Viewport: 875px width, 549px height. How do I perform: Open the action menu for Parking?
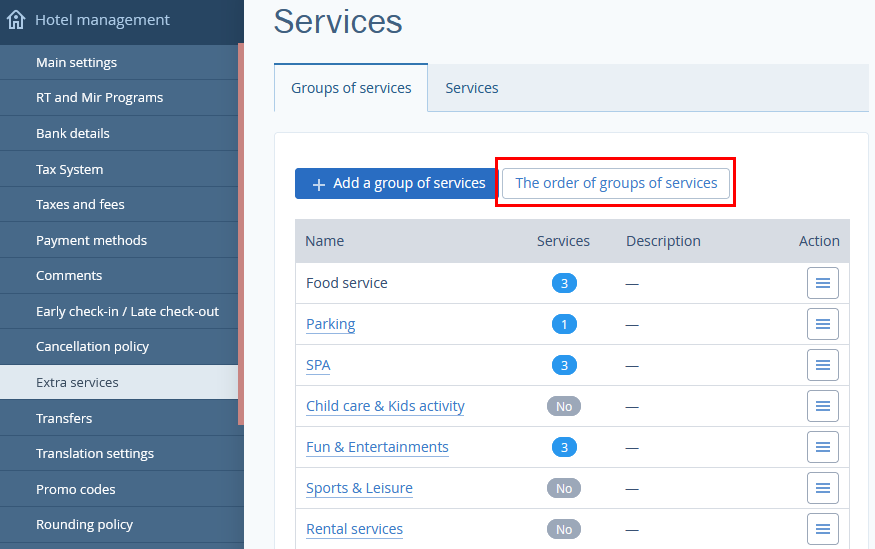(823, 324)
